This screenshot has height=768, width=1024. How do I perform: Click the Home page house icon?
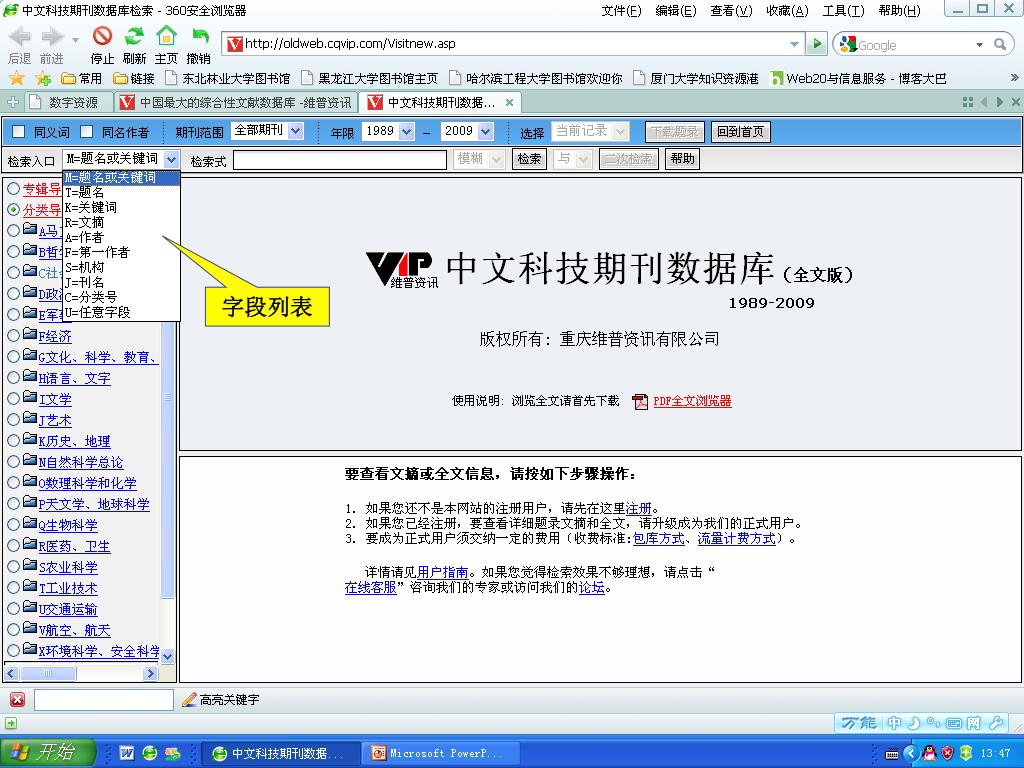tap(167, 36)
